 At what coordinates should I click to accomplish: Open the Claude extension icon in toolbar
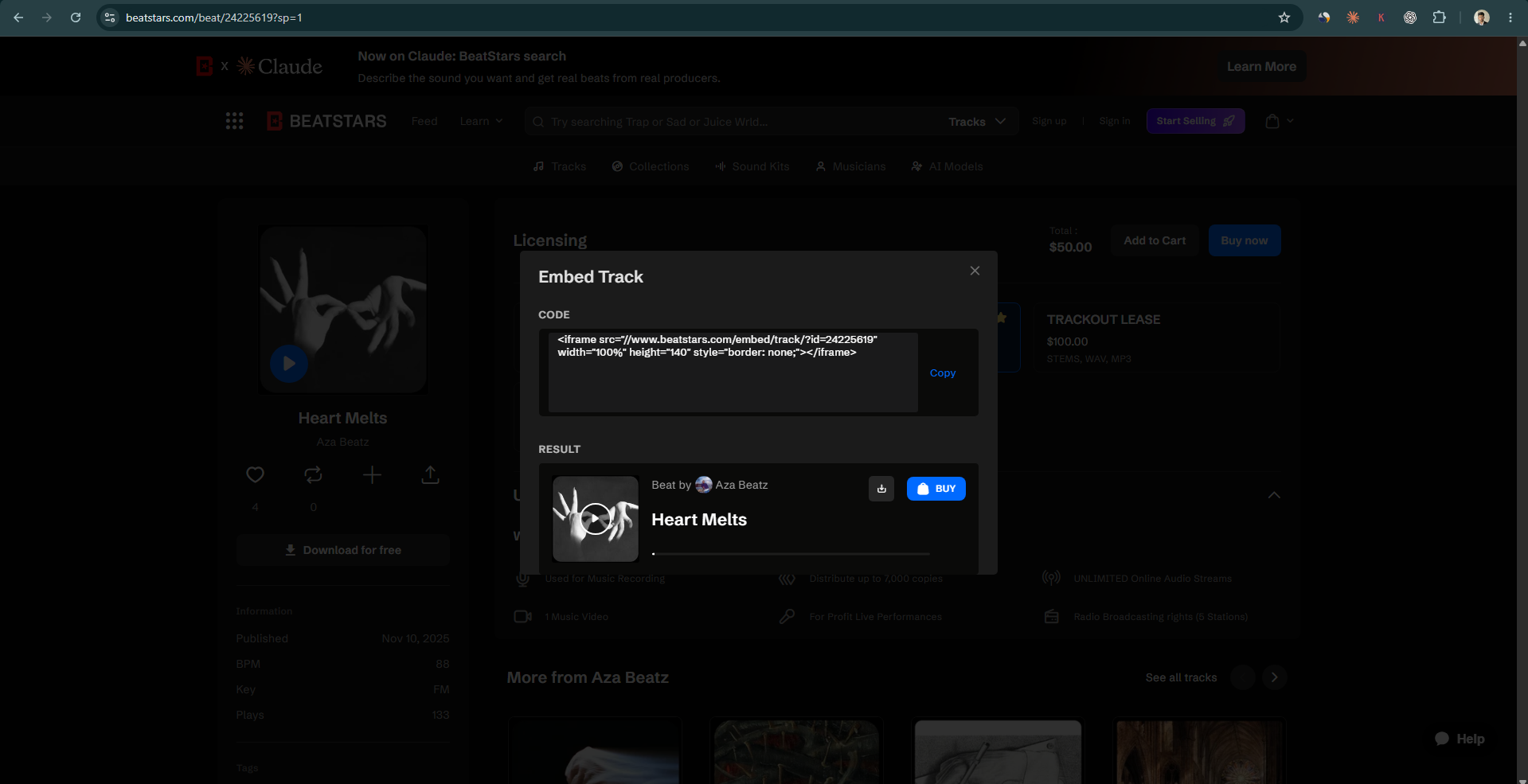tap(1353, 18)
